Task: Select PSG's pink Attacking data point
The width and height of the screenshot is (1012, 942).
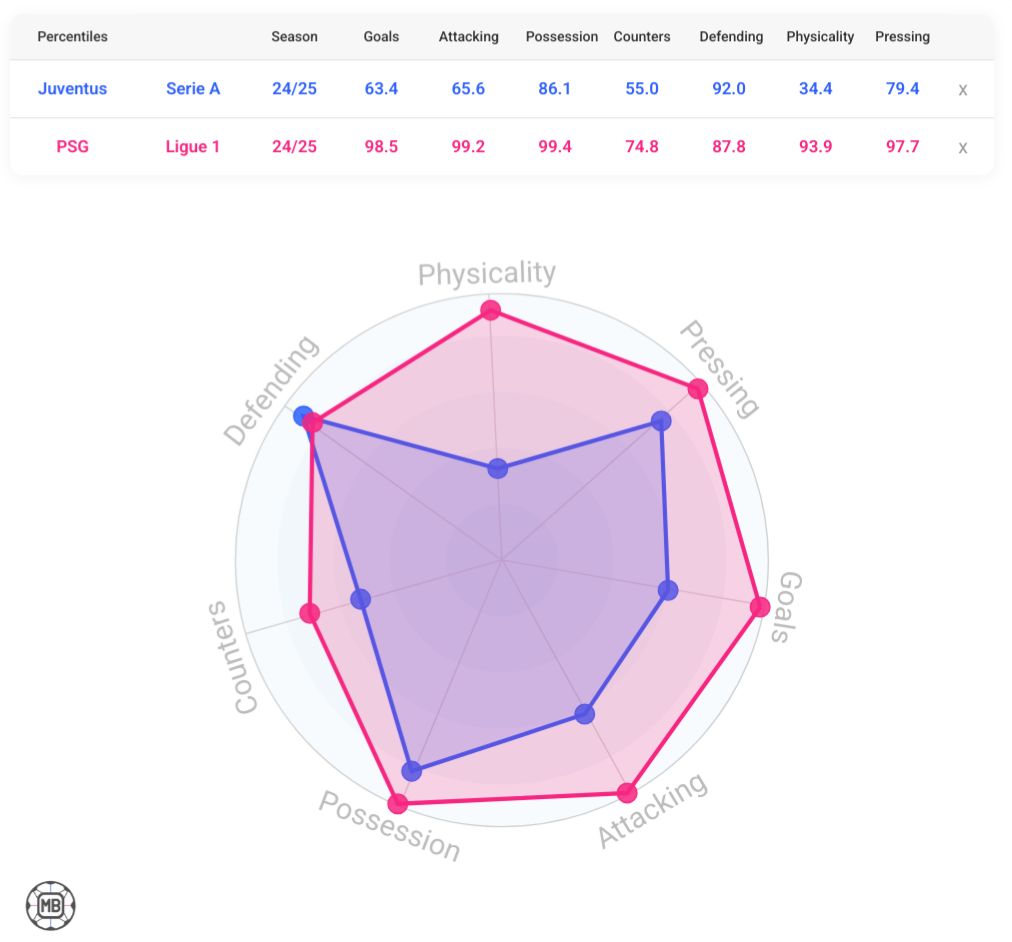Action: (x=627, y=792)
